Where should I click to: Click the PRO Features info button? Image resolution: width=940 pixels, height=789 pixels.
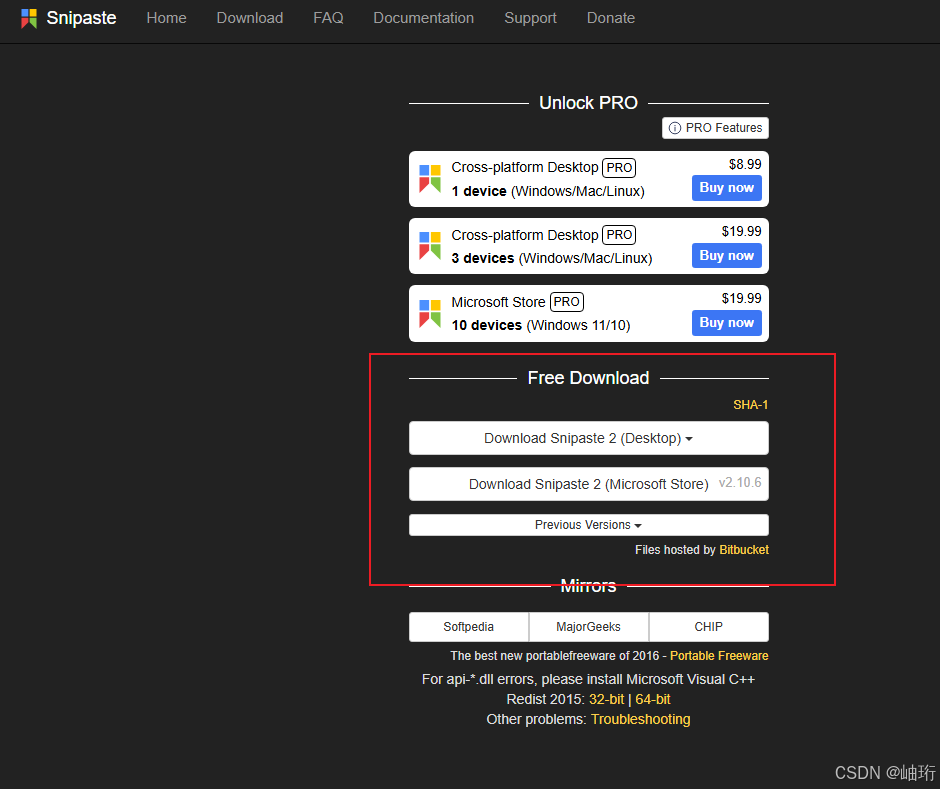(715, 128)
